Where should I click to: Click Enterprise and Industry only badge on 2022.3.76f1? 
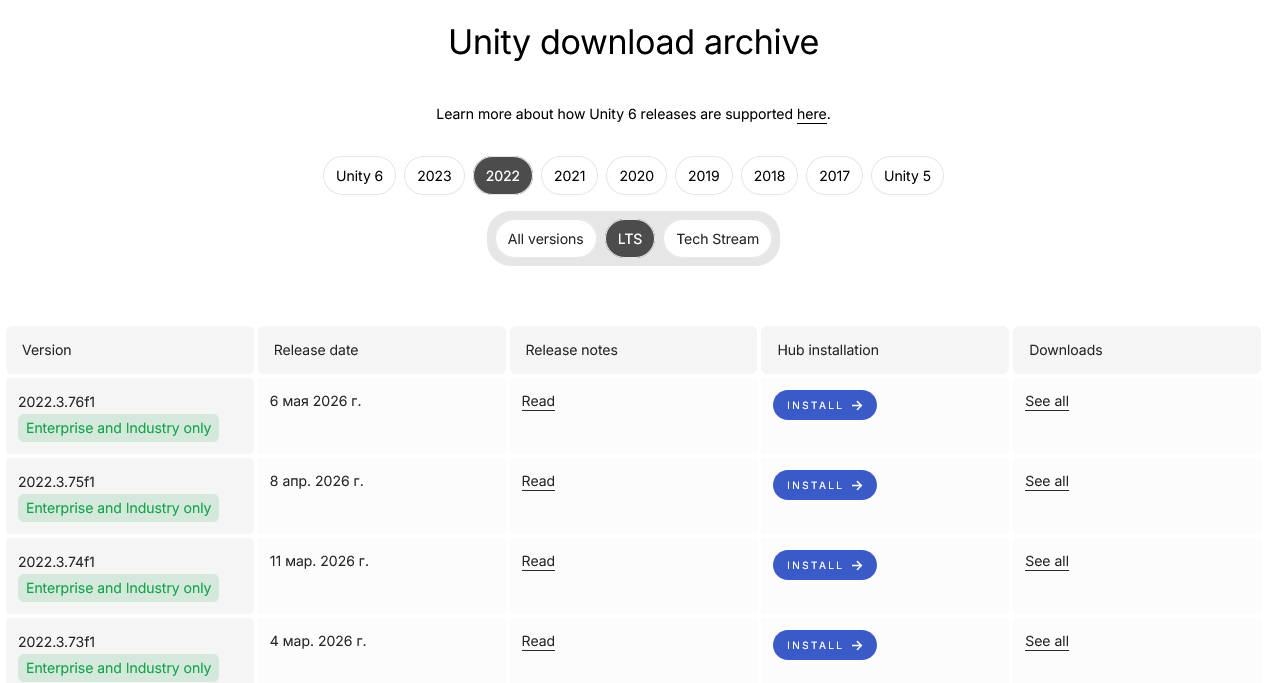coord(118,428)
